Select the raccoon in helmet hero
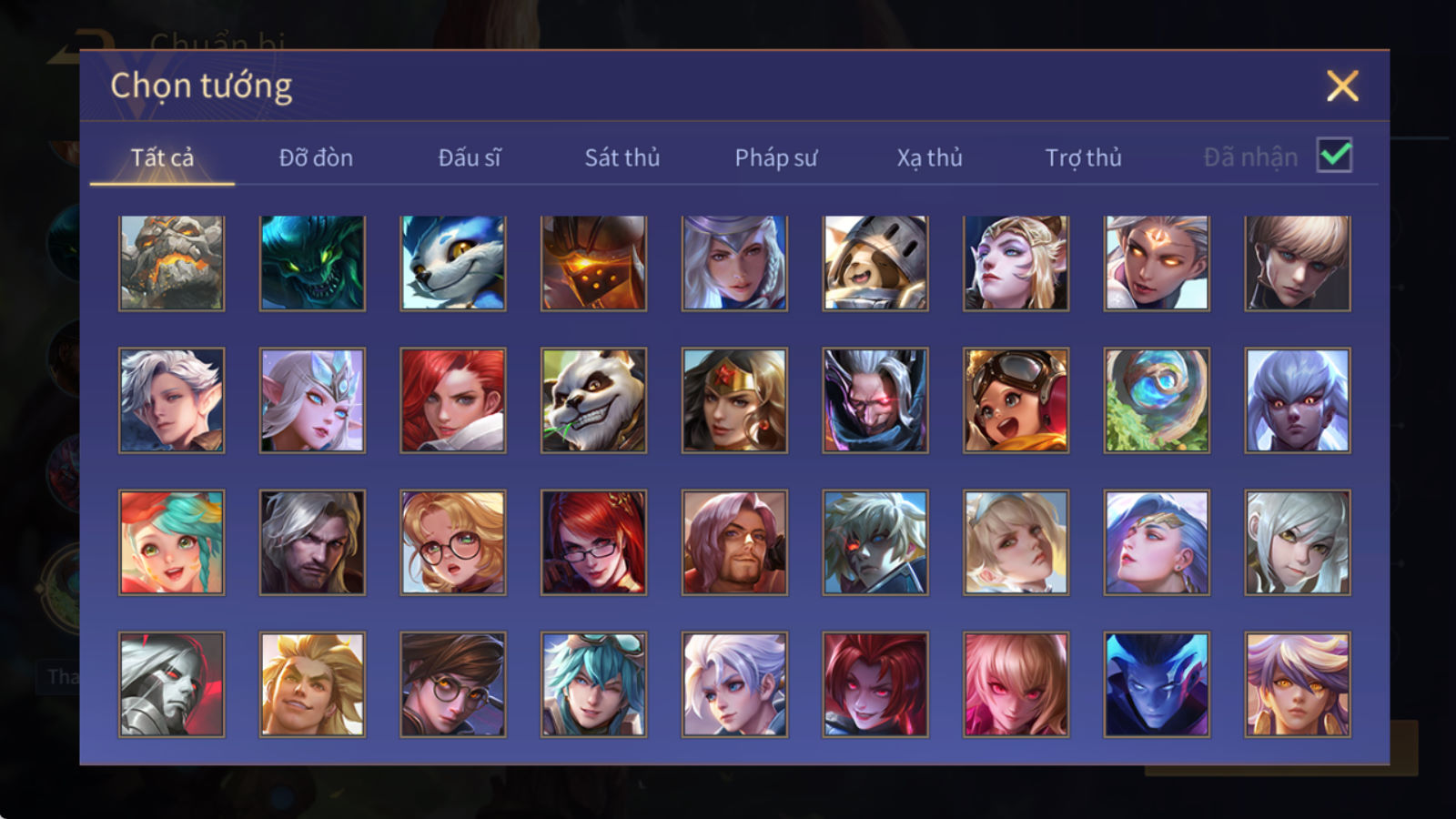This screenshot has height=819, width=1456. pyautogui.click(x=875, y=263)
